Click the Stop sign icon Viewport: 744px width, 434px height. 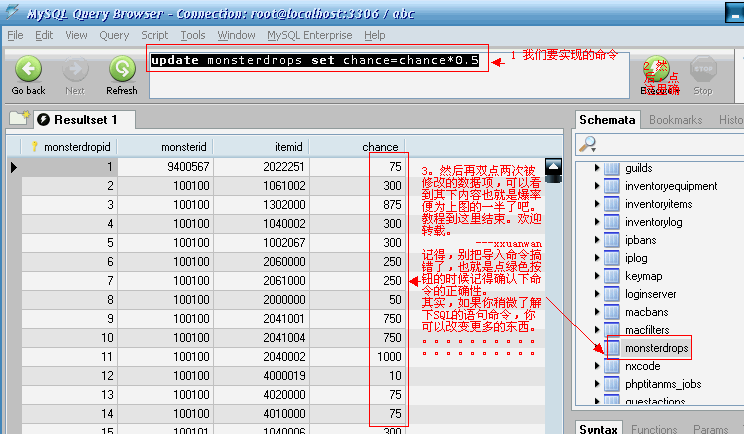[x=703, y=69]
